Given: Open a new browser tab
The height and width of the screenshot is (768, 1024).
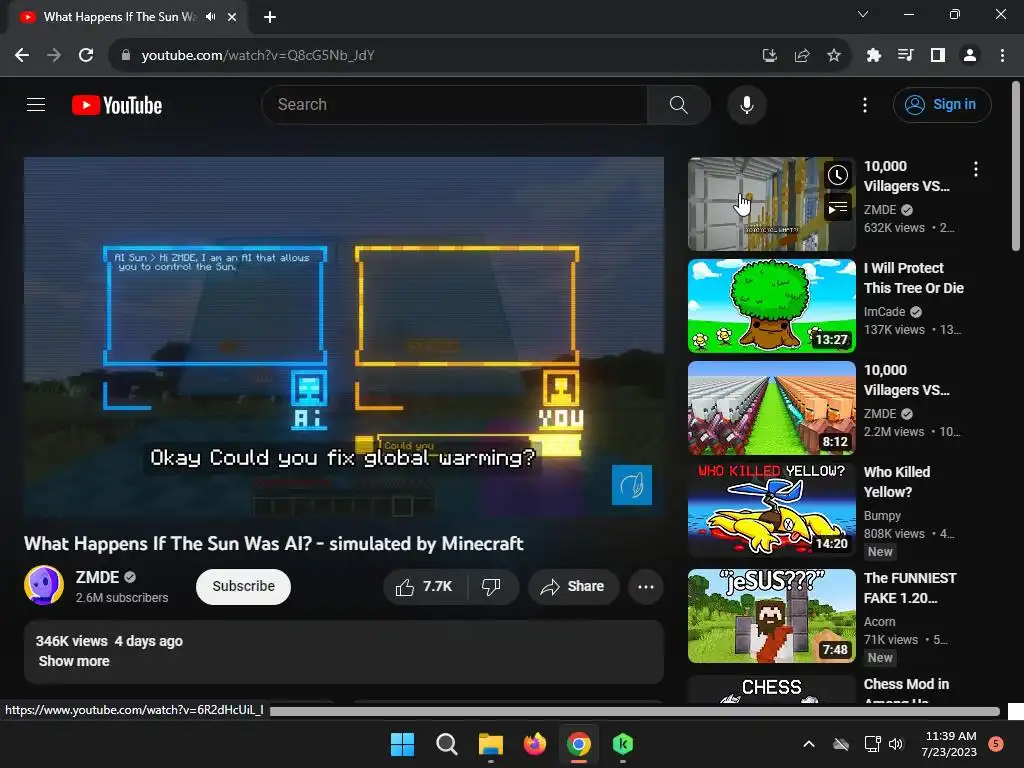Looking at the screenshot, I should click(x=270, y=17).
